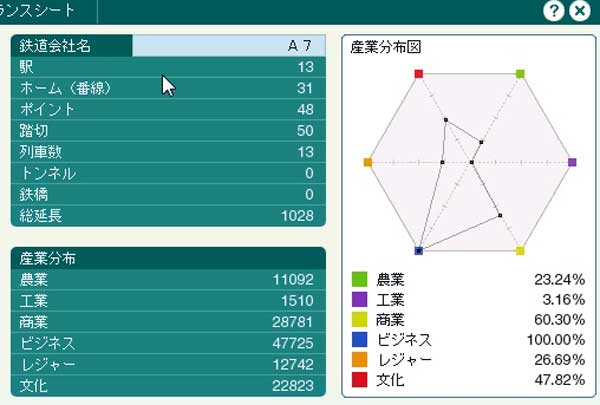Select the 列車数 train count row
This screenshot has width=600, height=405.
click(169, 152)
